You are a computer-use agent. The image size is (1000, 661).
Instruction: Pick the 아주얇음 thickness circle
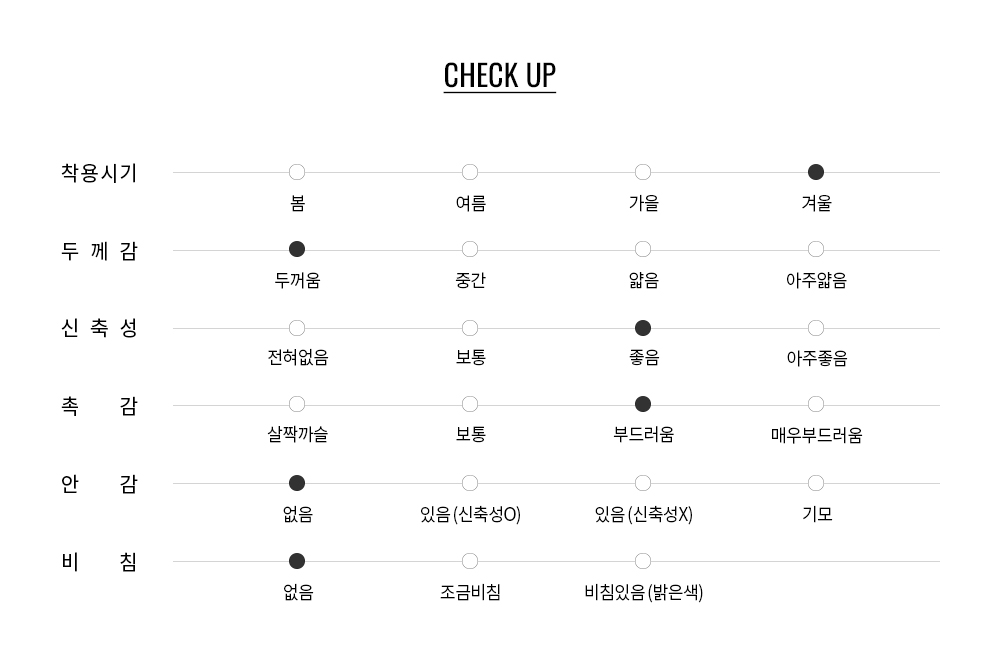[816, 249]
